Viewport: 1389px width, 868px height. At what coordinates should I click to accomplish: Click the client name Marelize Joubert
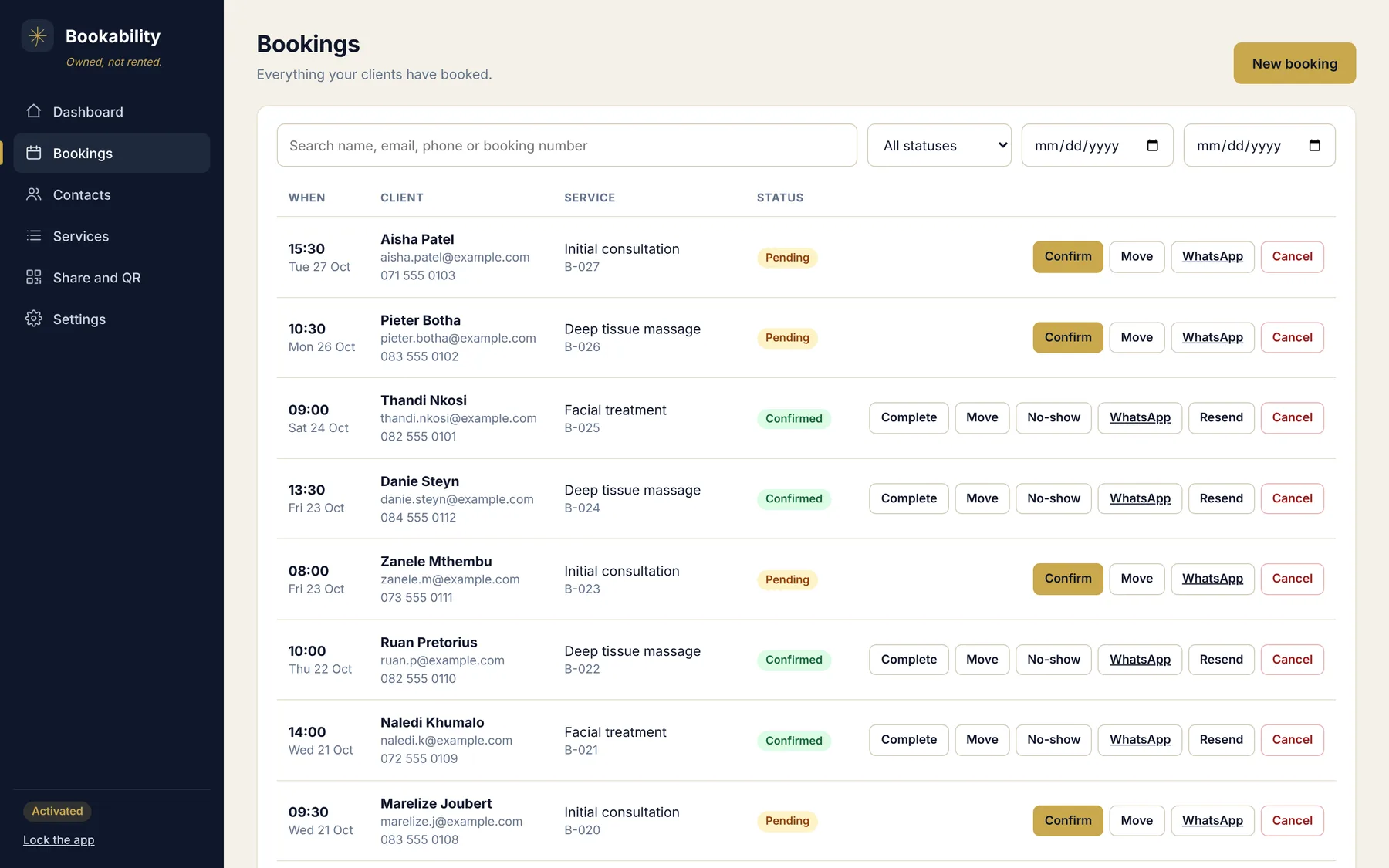[x=436, y=803]
